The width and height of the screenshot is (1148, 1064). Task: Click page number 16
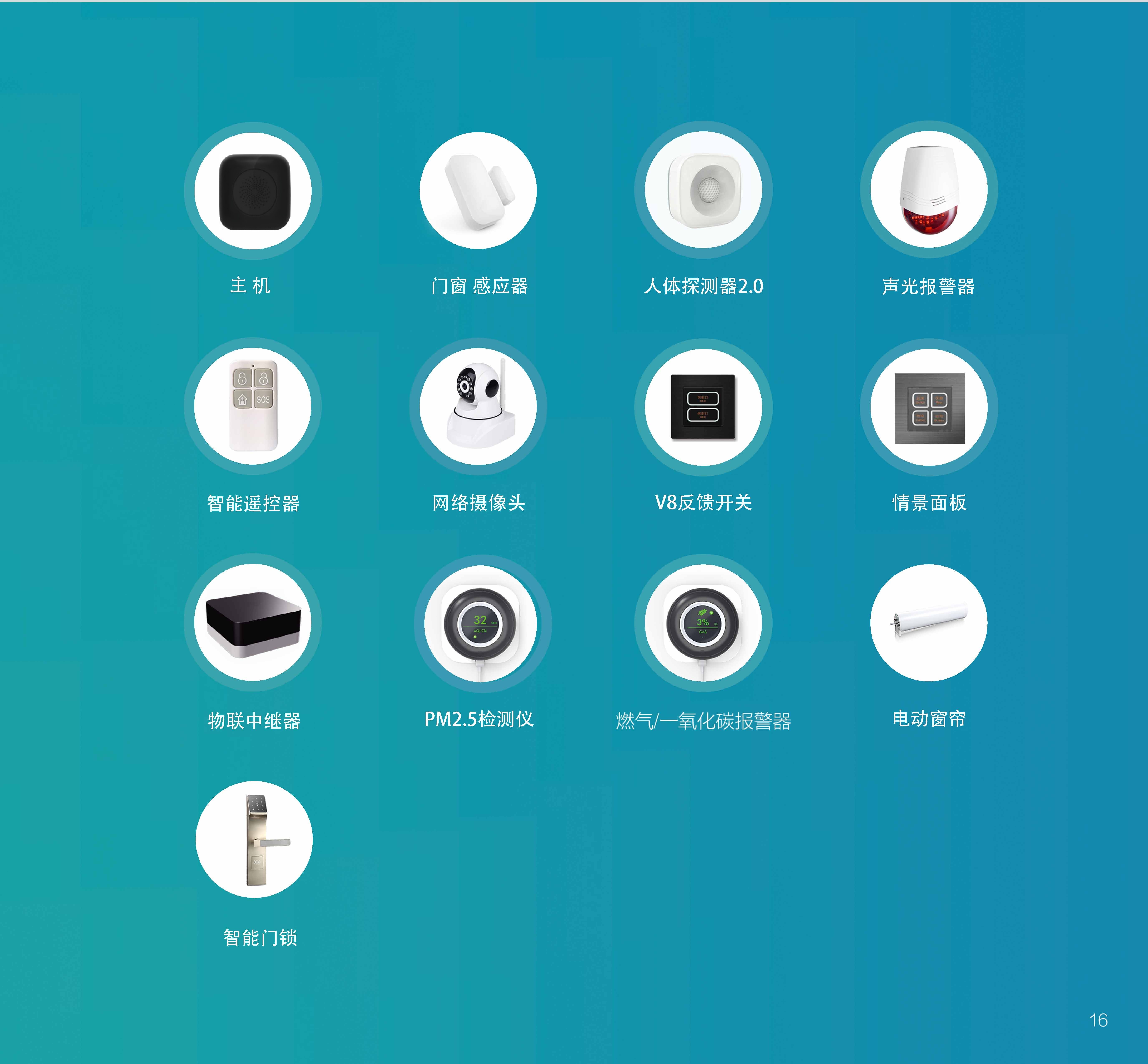[x=1098, y=1020]
